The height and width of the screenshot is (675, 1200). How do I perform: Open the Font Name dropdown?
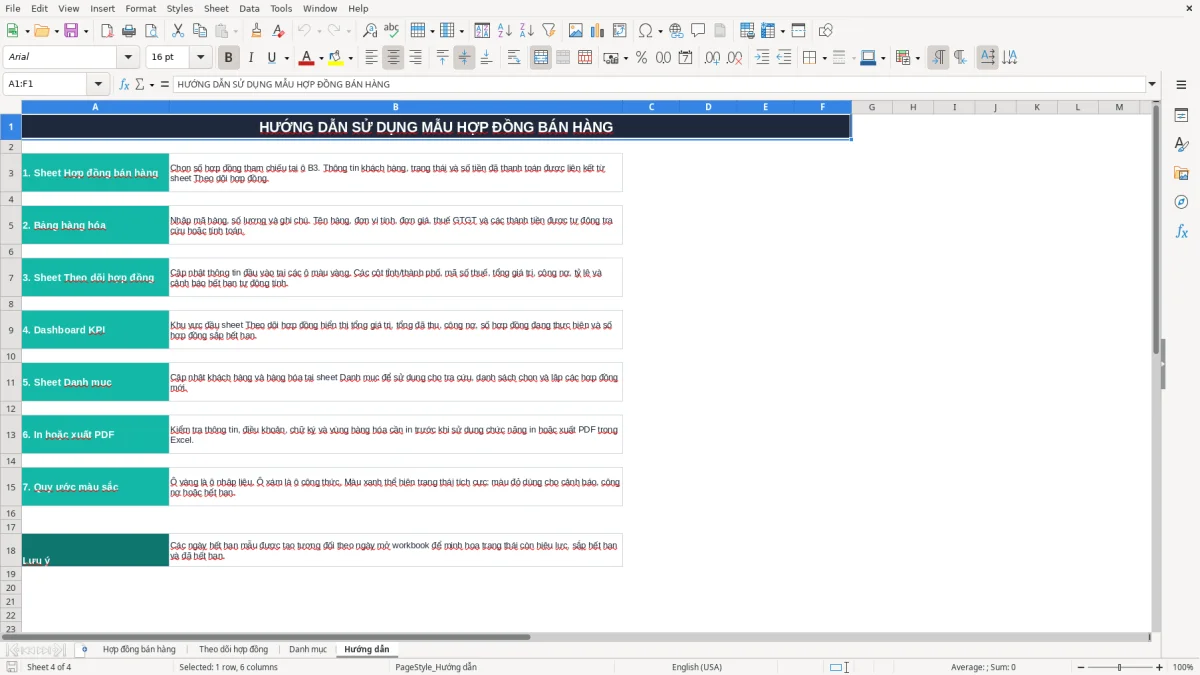(x=130, y=58)
